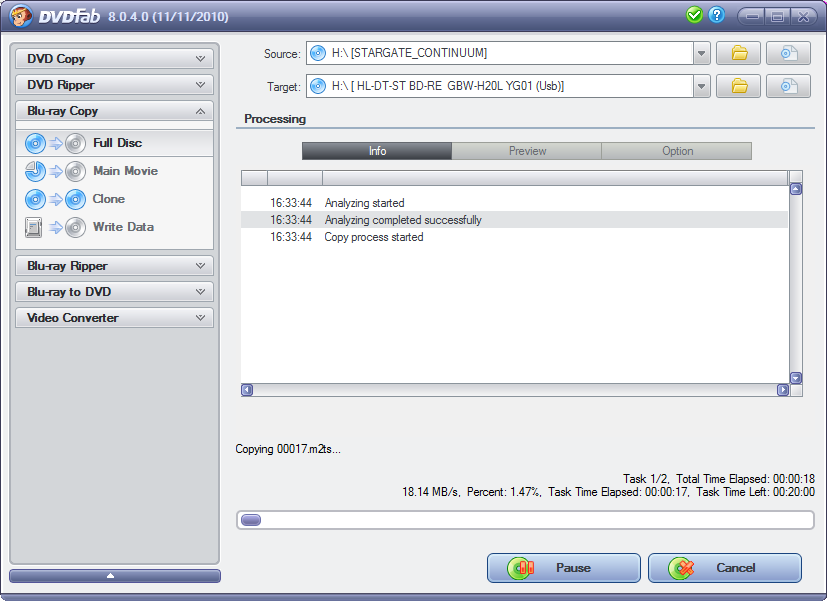
Task: Click the disc icon in Target field
Action: (318, 86)
